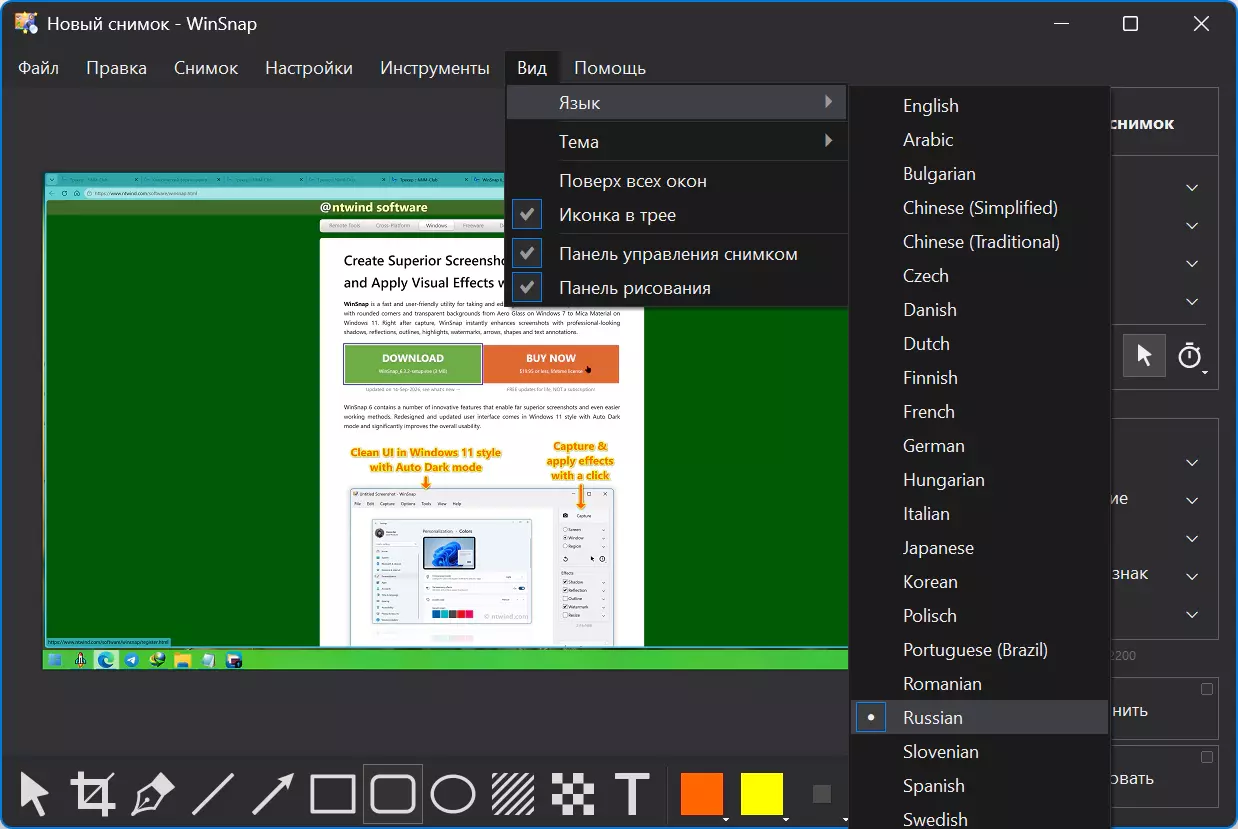Select the Pen drawing tool
The height and width of the screenshot is (829, 1238).
[153, 794]
